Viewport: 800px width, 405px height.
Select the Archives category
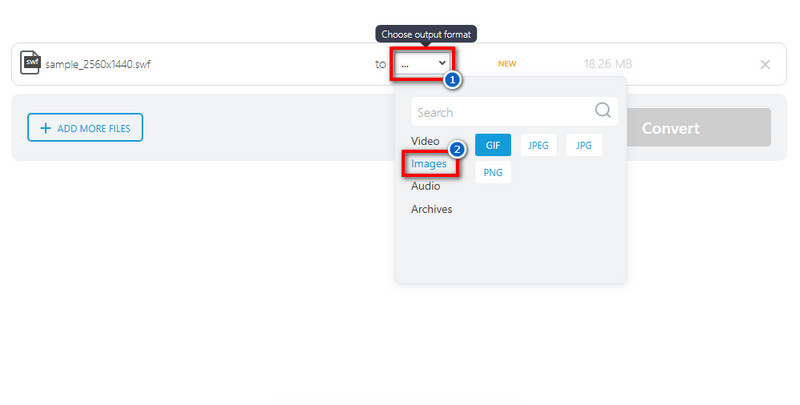(x=432, y=209)
